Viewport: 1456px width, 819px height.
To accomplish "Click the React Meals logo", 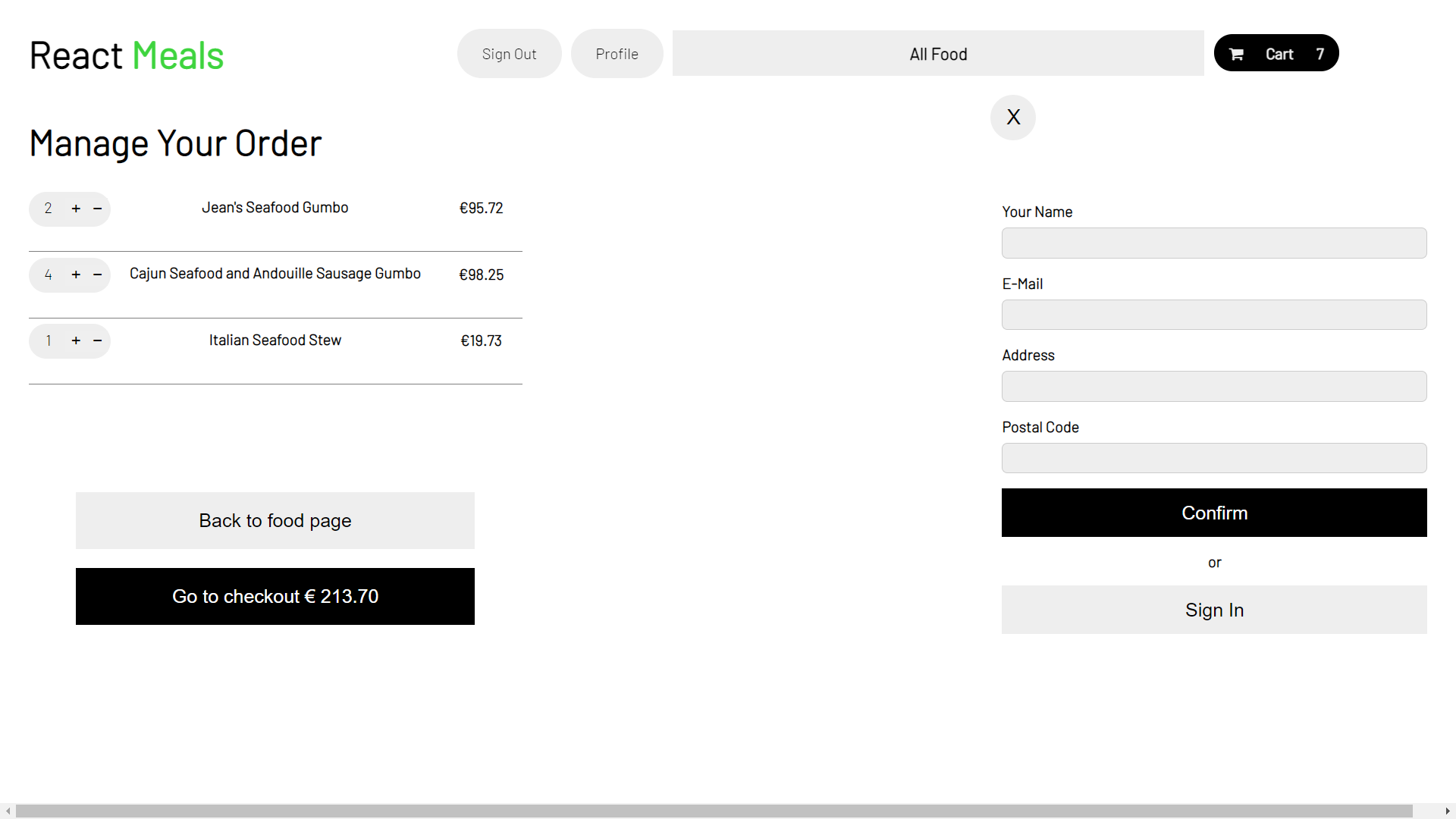I will point(127,55).
